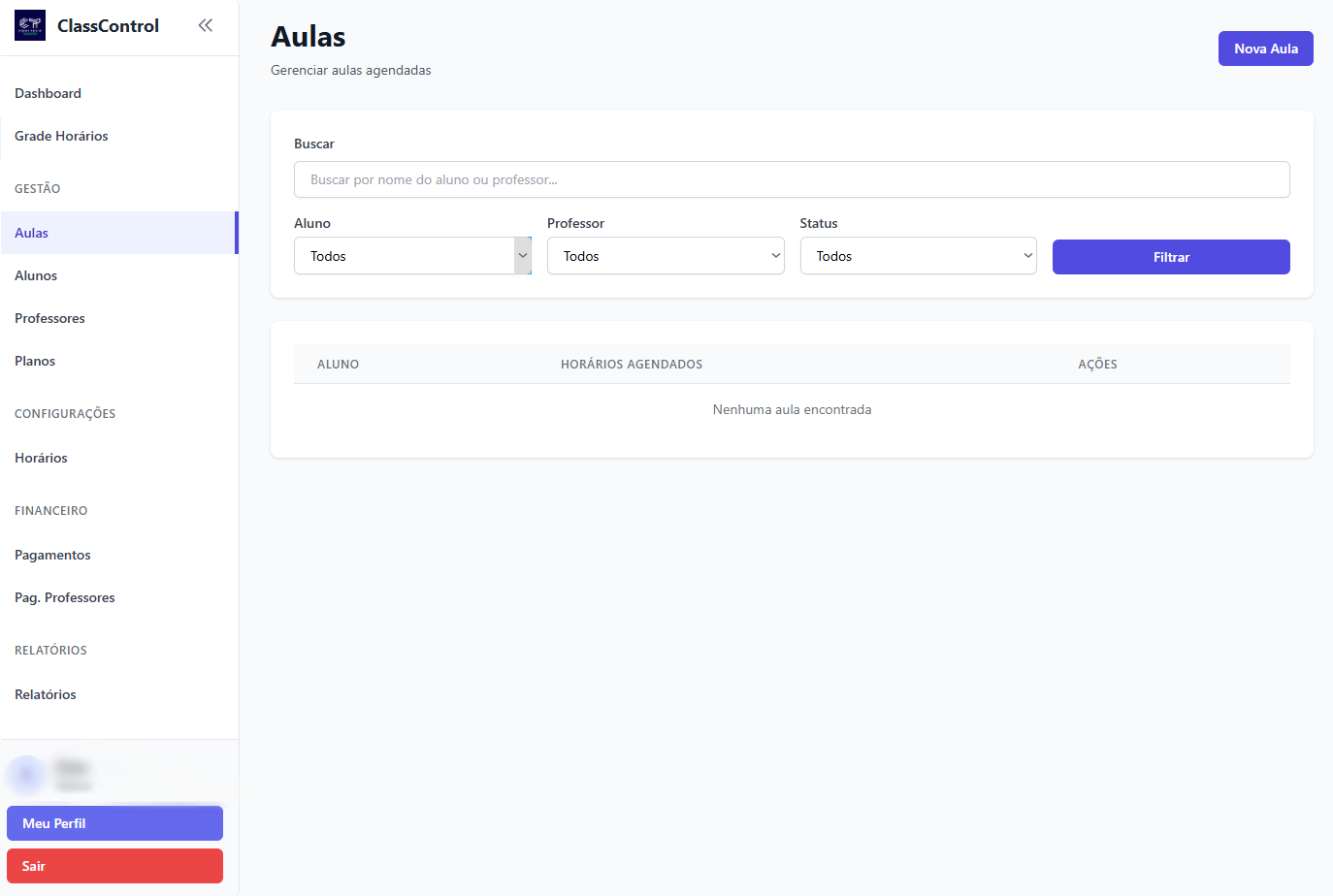Click the ClassControl logo icon
This screenshot has height=896, width=1333.
[x=30, y=25]
